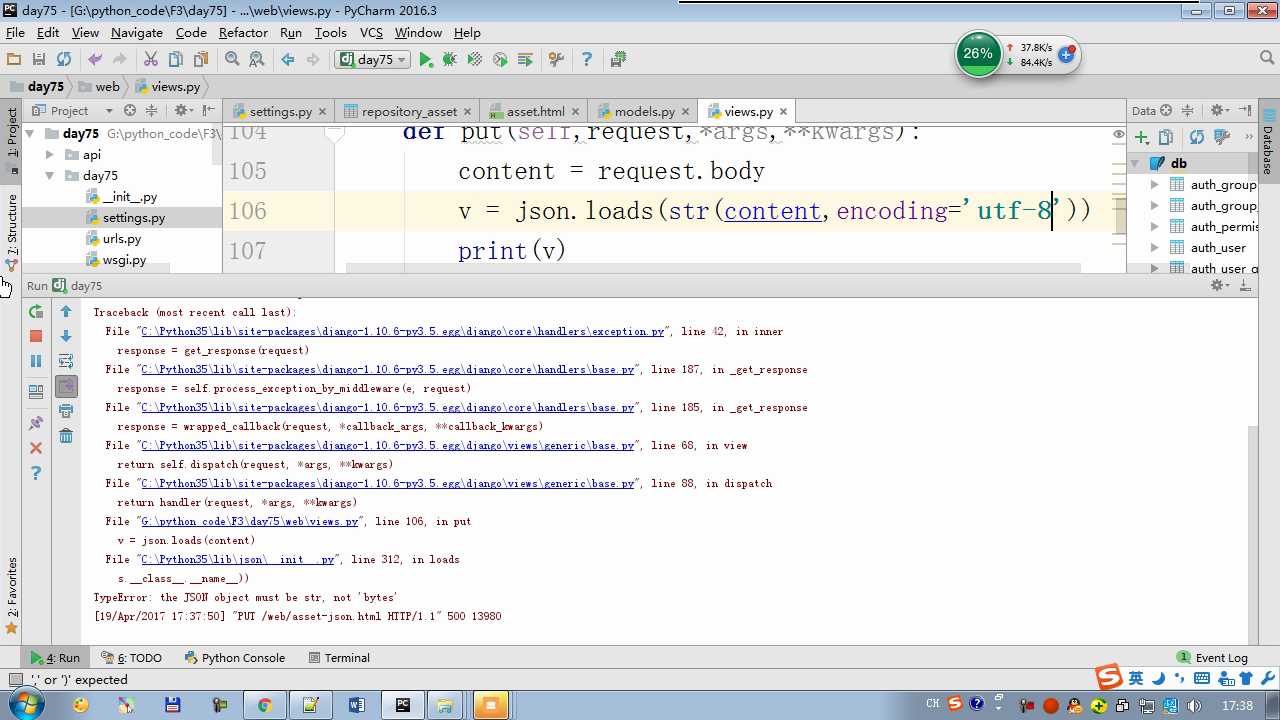Viewport: 1280px width, 720px height.
Task: Clear all Run console output trash icon
Action: (66, 436)
